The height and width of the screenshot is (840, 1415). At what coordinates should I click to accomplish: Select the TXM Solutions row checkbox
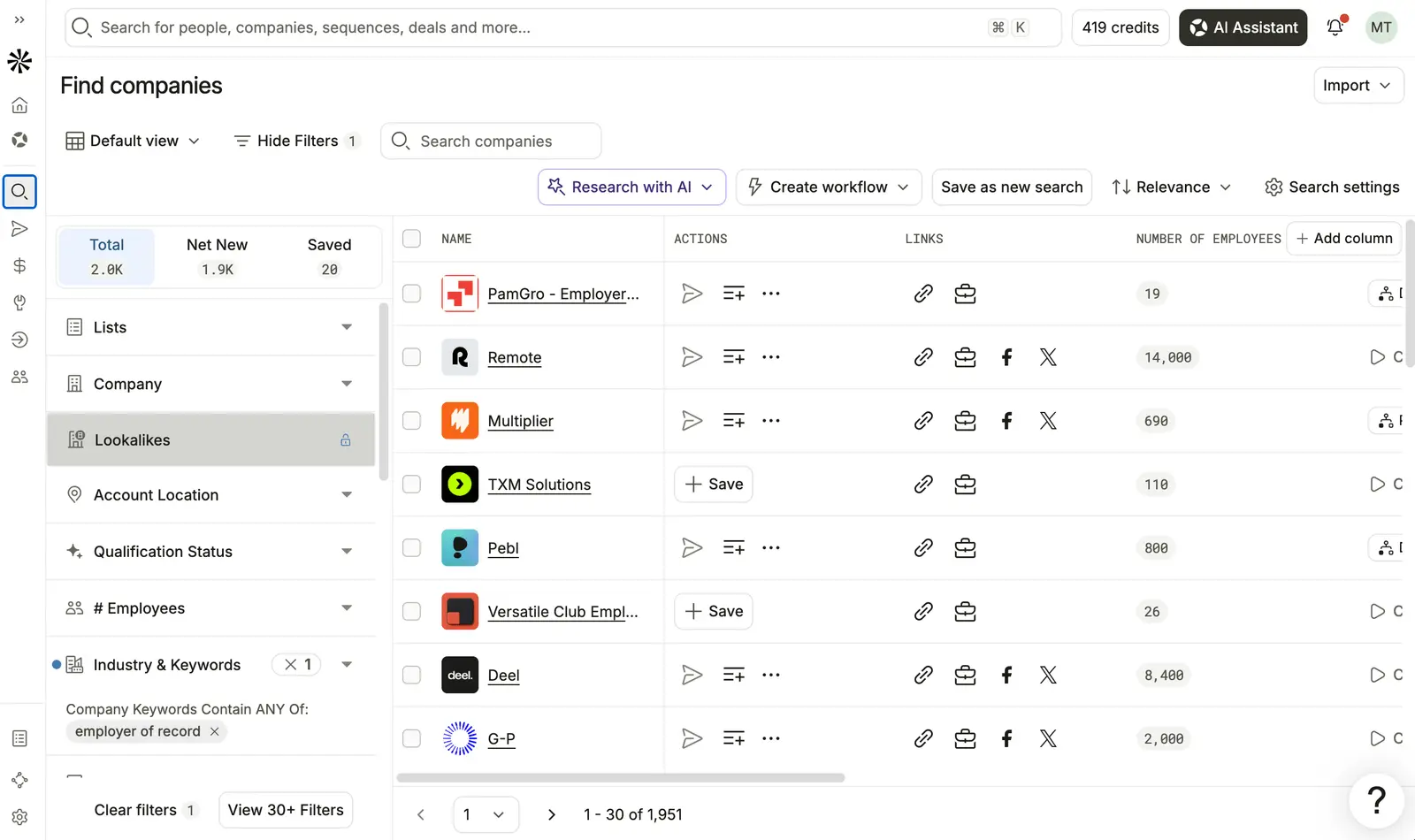411,485
